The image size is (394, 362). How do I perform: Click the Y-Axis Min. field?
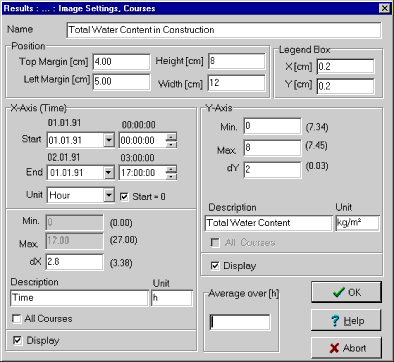(x=272, y=126)
